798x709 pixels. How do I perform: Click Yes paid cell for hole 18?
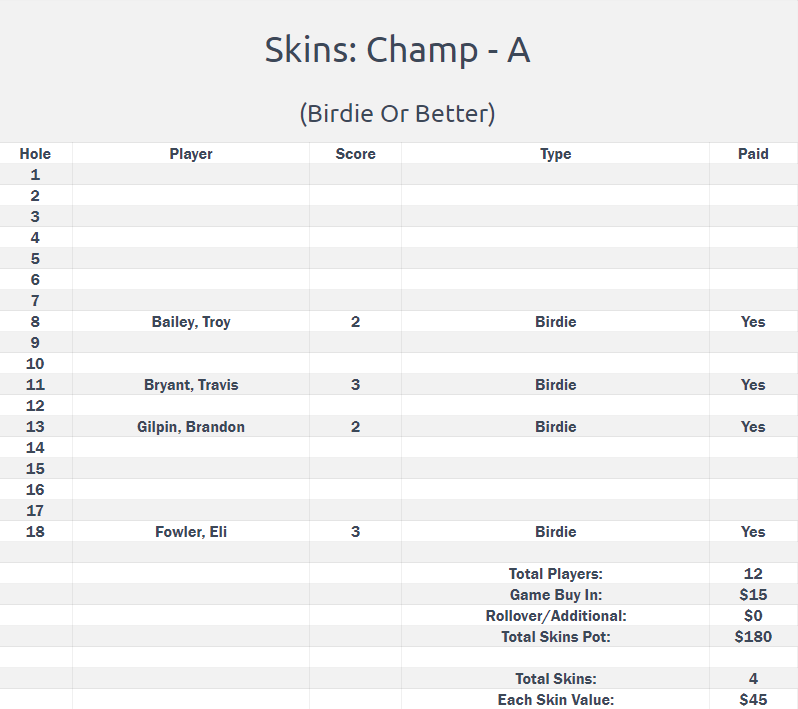point(753,532)
